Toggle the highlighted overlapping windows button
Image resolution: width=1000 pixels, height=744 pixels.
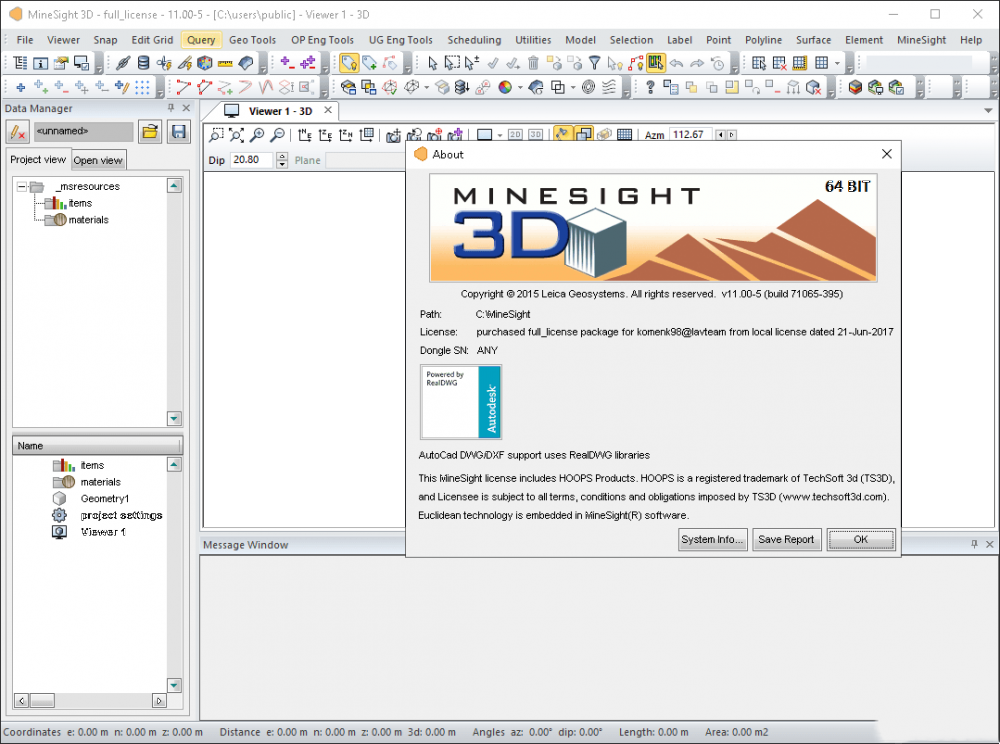coord(583,135)
